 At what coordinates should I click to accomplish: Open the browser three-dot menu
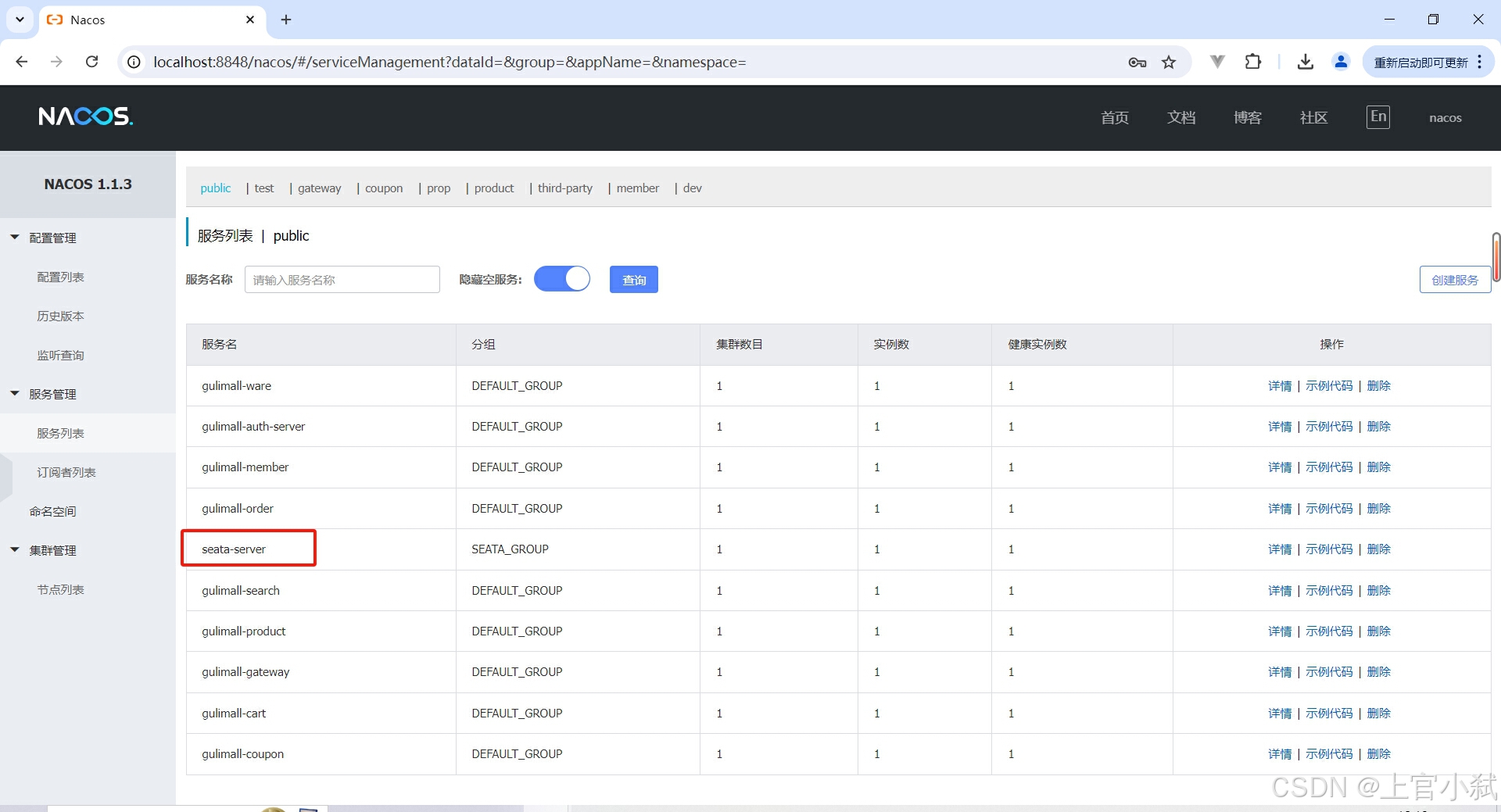pyautogui.click(x=1480, y=62)
